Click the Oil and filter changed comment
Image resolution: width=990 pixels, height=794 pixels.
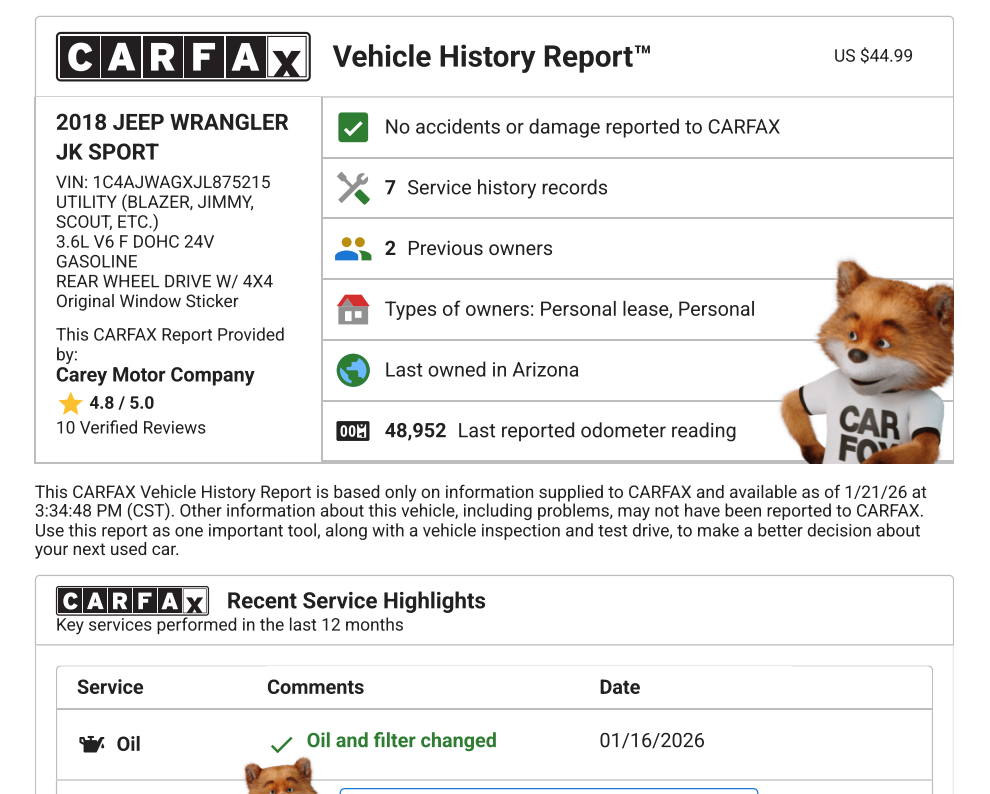tap(401, 741)
